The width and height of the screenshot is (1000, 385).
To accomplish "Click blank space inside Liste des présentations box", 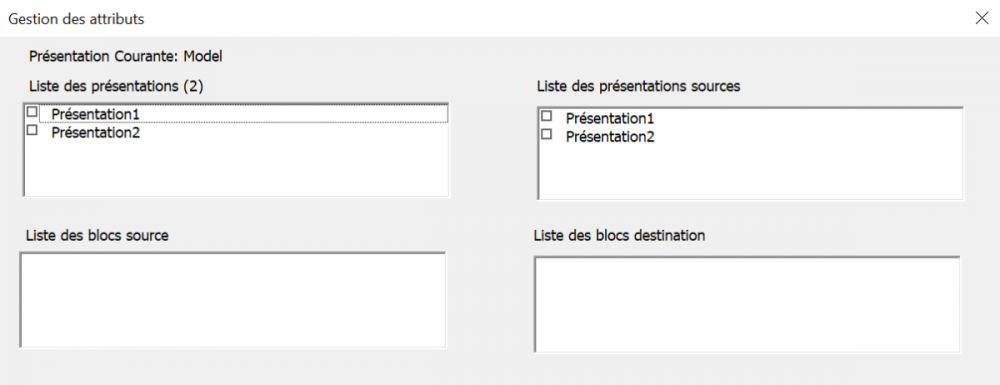I will (236, 169).
